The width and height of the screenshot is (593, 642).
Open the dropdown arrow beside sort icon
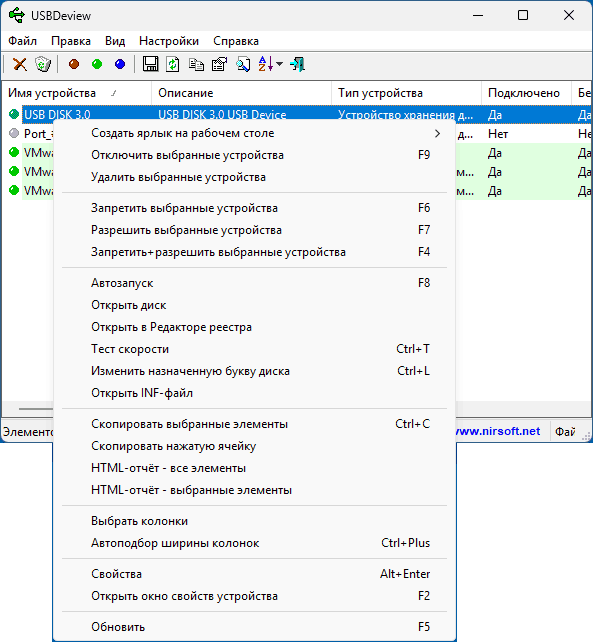tap(279, 64)
